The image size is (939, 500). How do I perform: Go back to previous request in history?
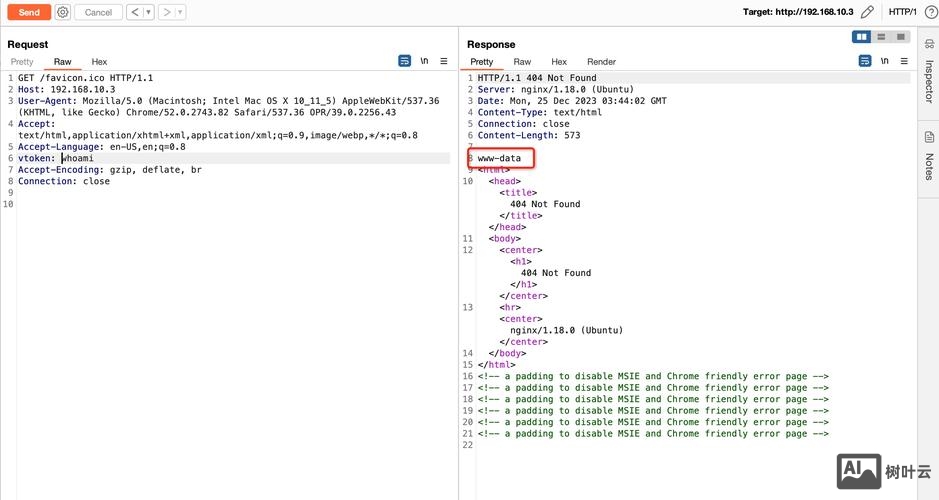(x=133, y=12)
